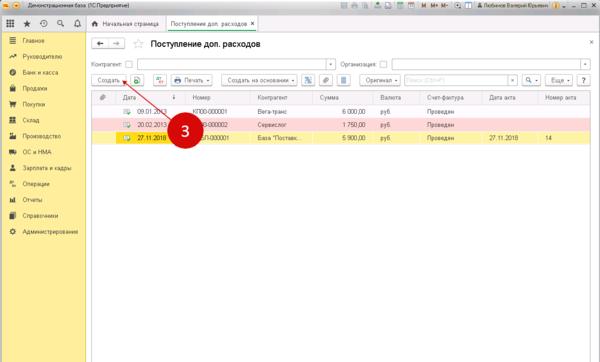Expand the Контрагент filter dropdown arrow

click(331, 64)
